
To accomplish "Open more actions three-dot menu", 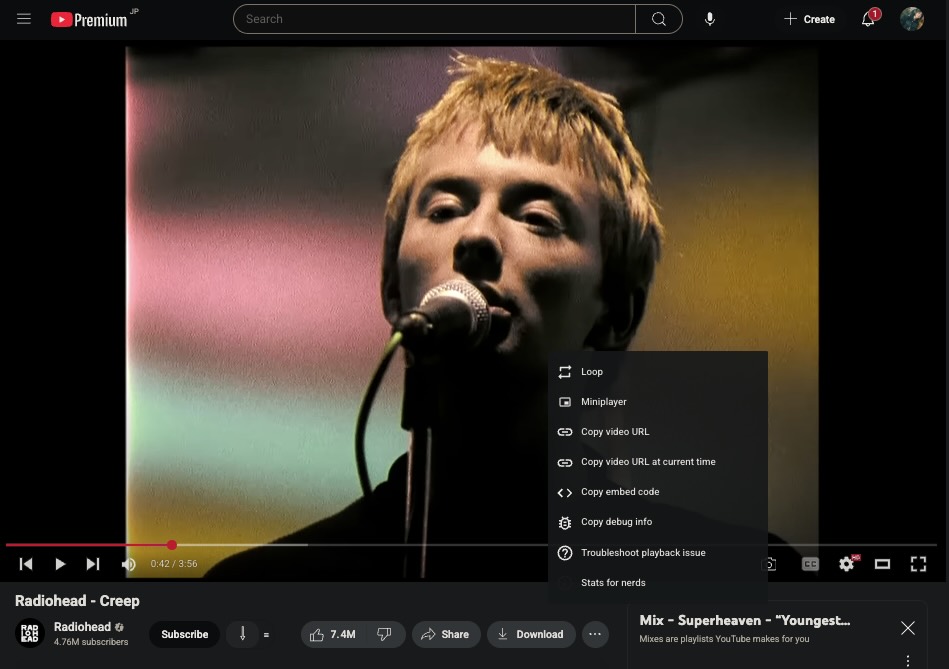I will point(595,634).
